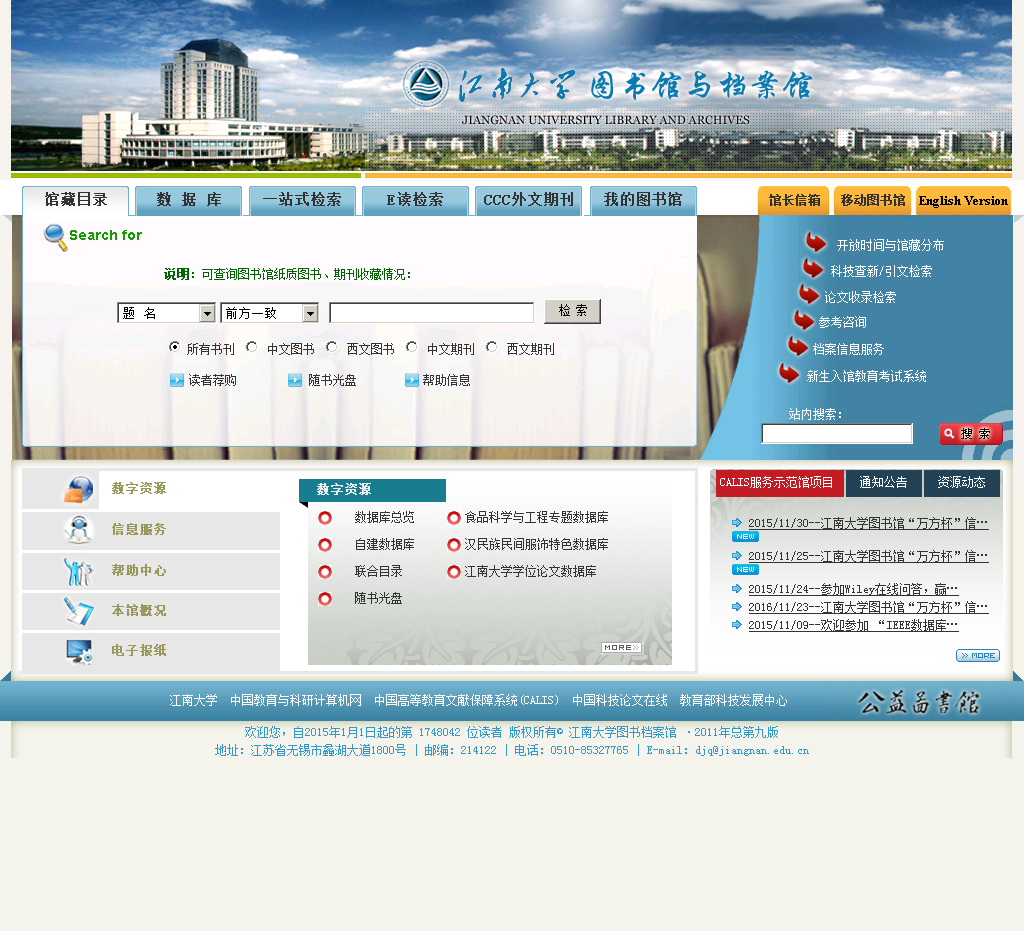The image size is (1024, 931).
Task: Click the red circle bullet beside 联合目录
Action: (325, 572)
